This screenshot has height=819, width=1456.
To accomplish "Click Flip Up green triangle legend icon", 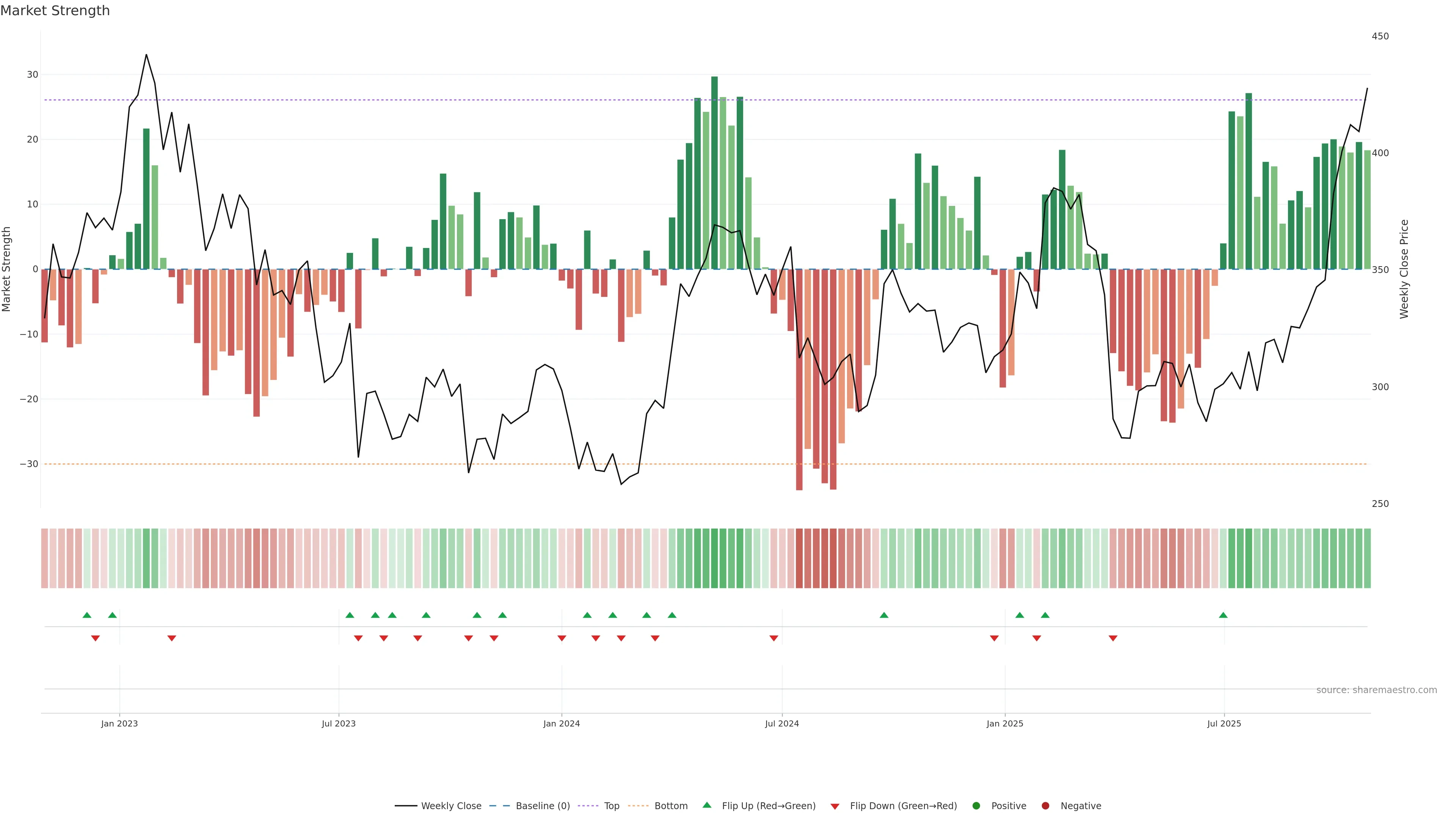I will coord(706,805).
